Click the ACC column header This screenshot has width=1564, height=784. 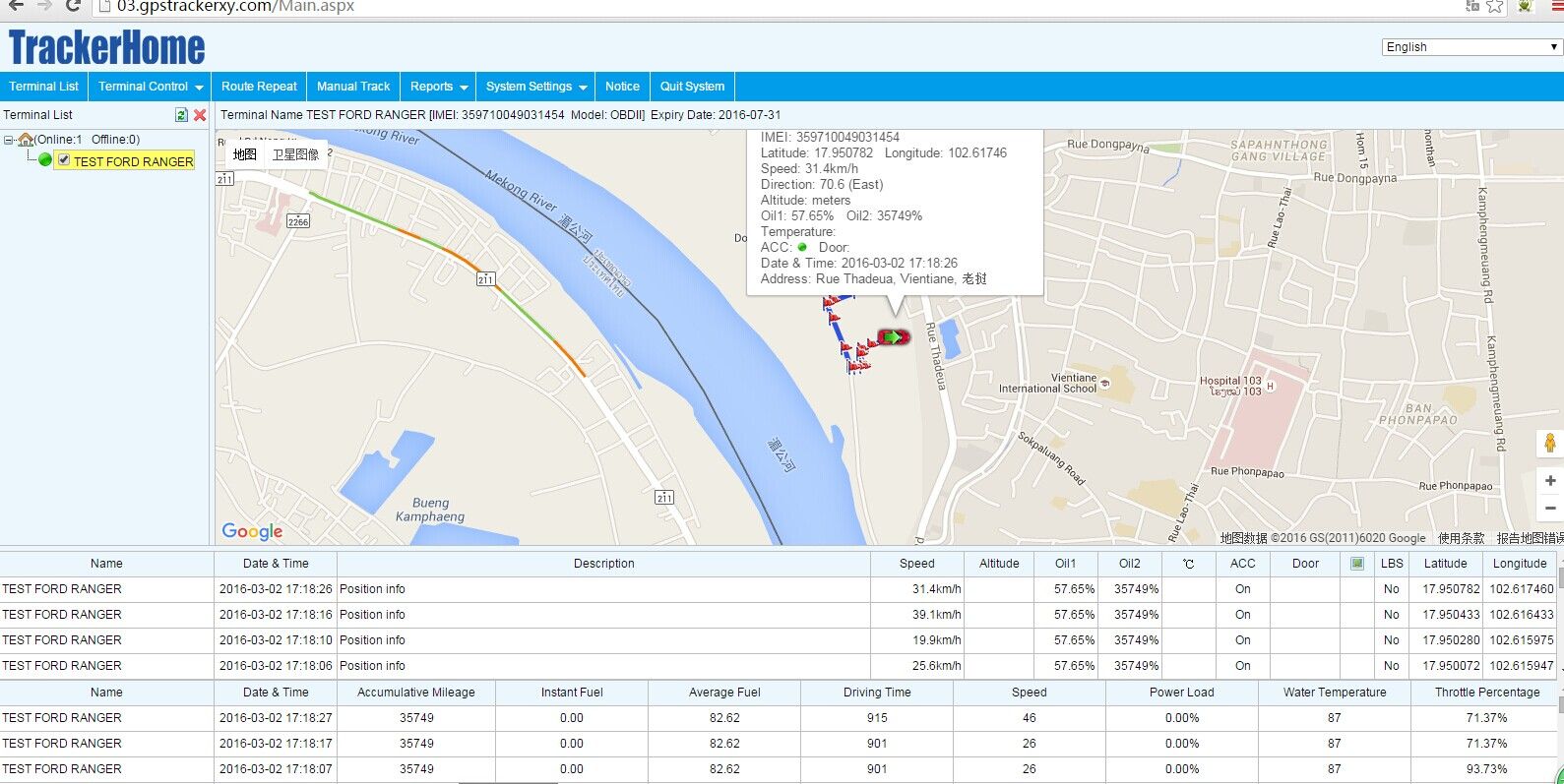[1243, 564]
